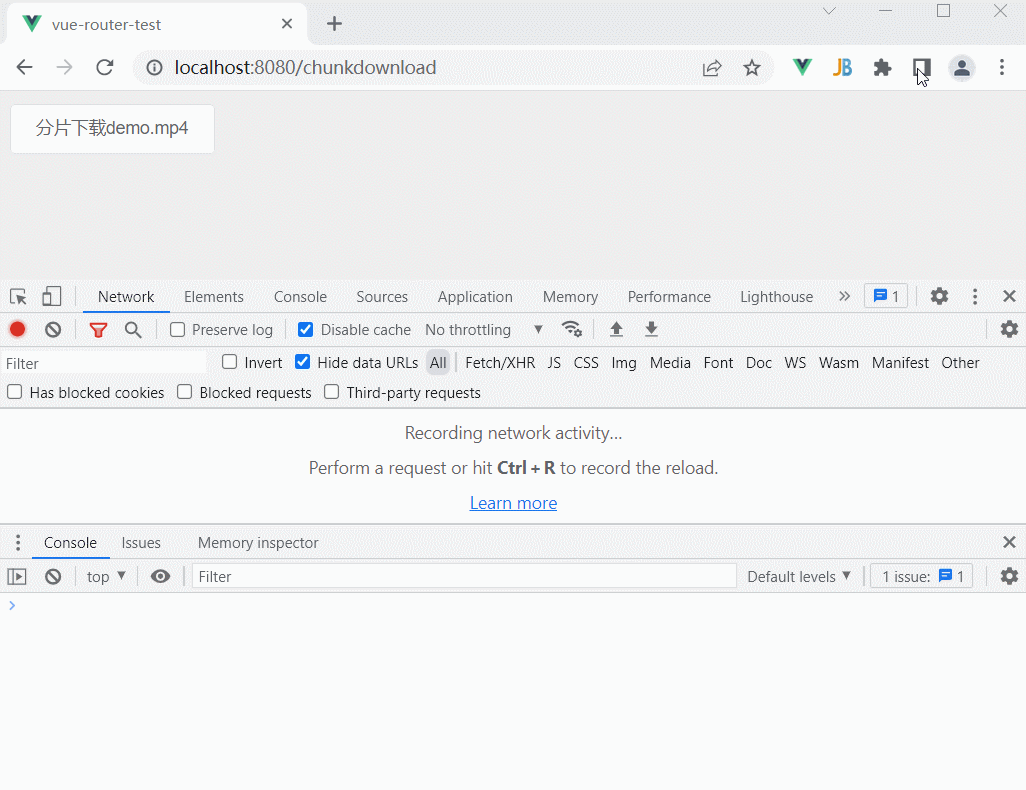
Task: Open DevTools settings gear
Action: click(939, 296)
